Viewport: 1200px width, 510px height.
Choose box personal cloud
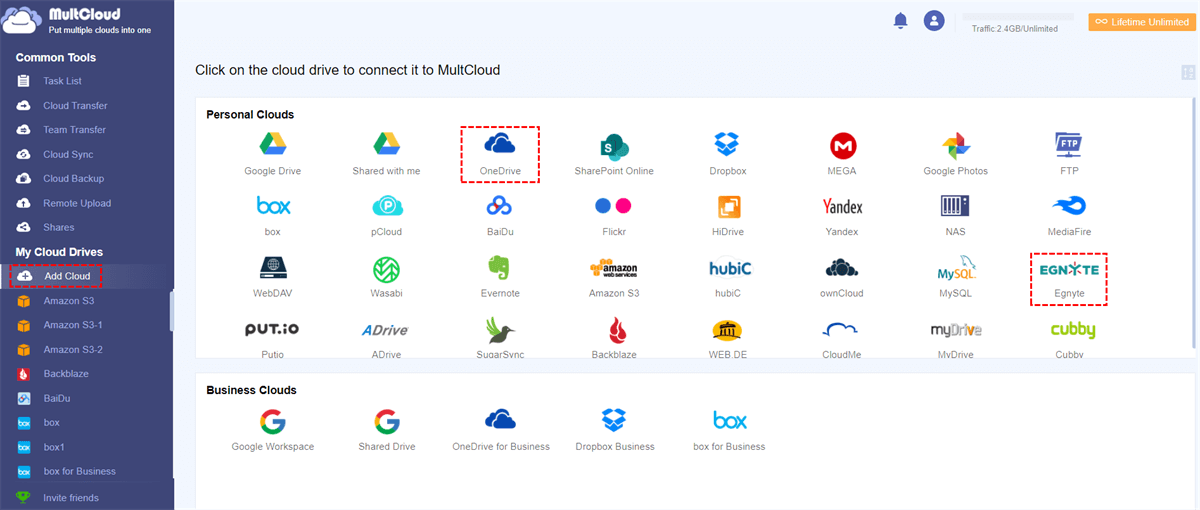(x=272, y=215)
